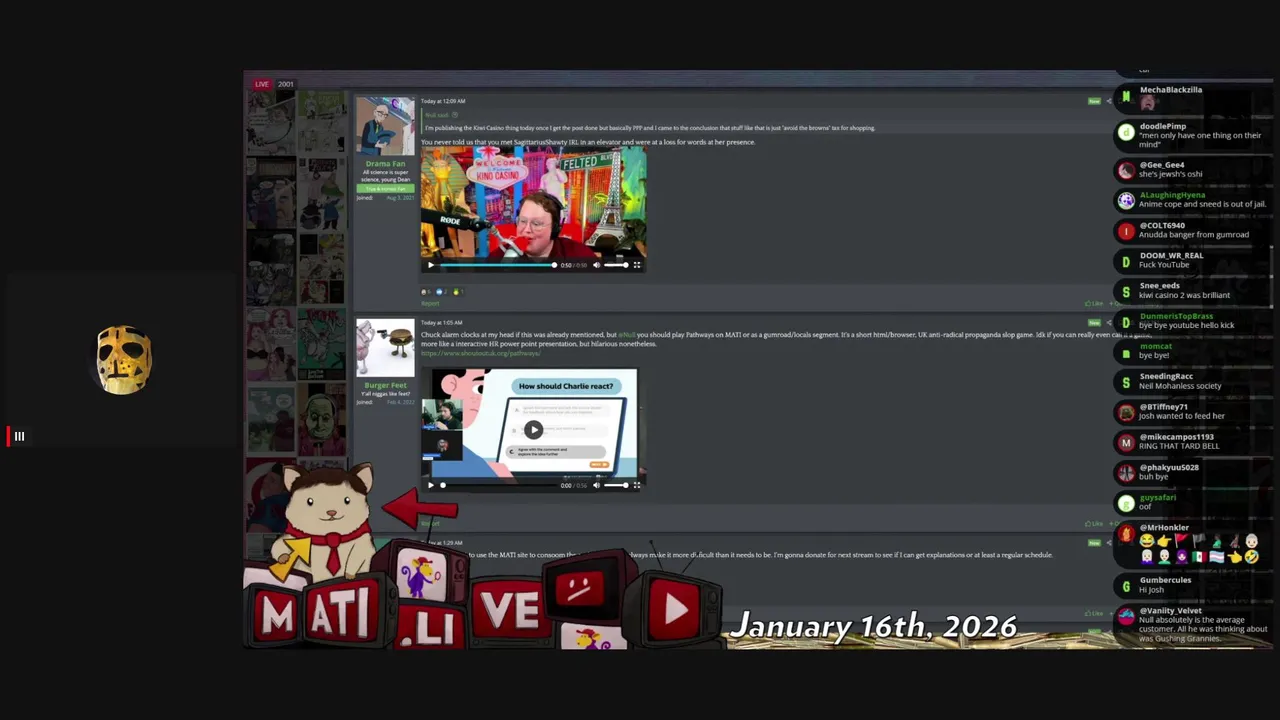This screenshot has width=1280, height=720.
Task: Report Drama Fan's post
Action: [x=430, y=303]
